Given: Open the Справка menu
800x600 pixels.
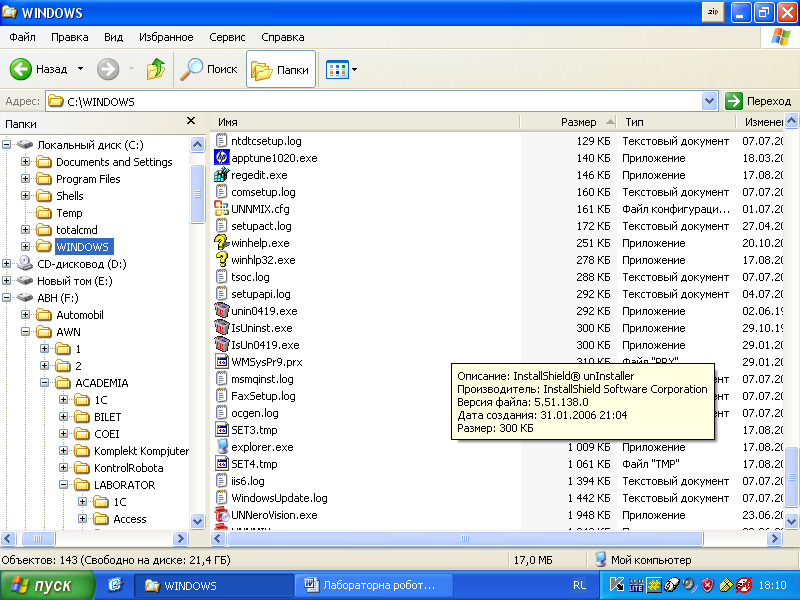Looking at the screenshot, I should pos(283,37).
